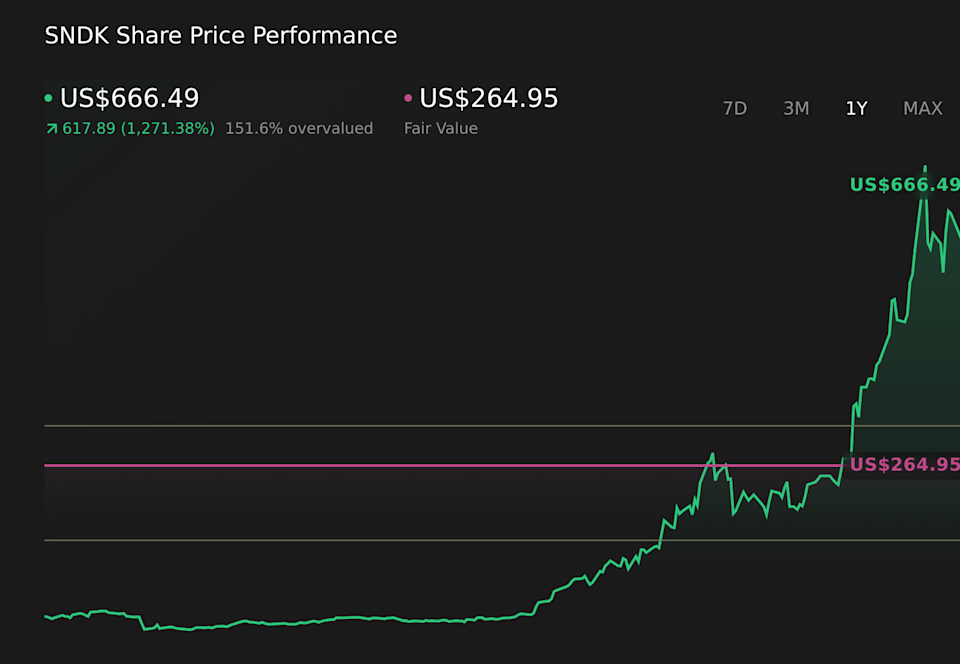960x664 pixels.
Task: Toggle the 151.6% overvalued indicator
Action: (300, 128)
